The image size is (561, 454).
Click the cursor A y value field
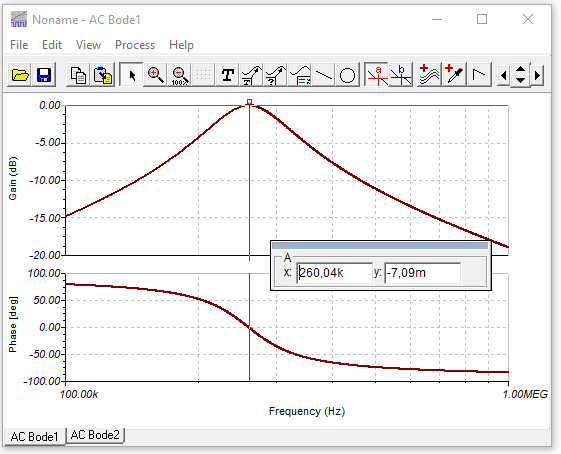pyautogui.click(x=423, y=273)
